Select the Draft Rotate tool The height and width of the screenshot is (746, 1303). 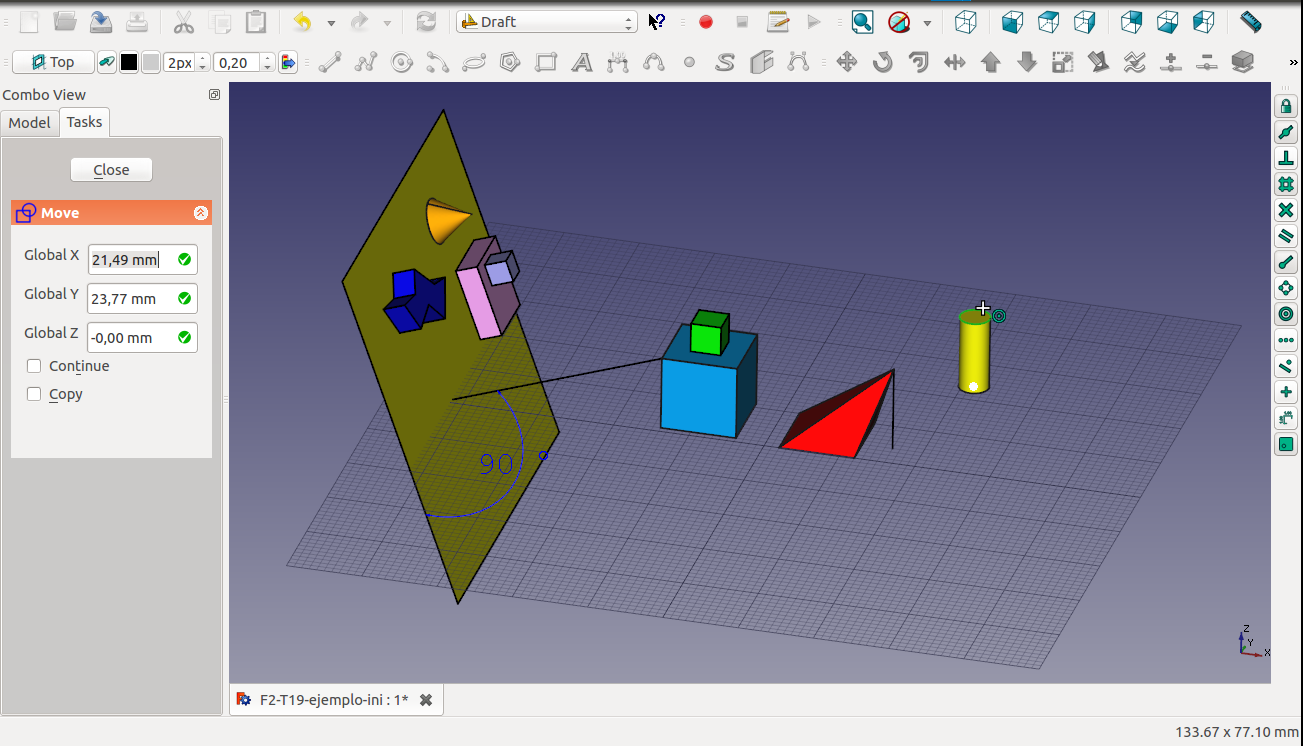pos(882,62)
